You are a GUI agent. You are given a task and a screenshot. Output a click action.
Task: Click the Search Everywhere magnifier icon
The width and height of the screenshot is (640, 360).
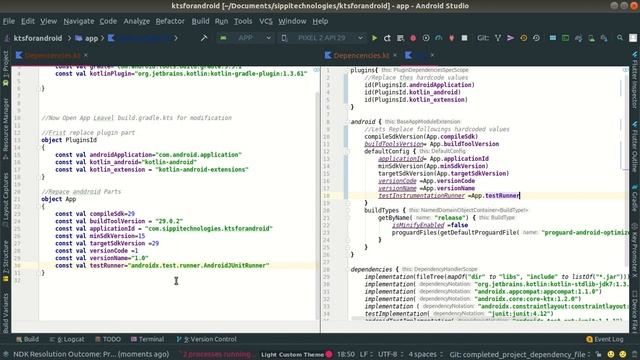click(620, 38)
